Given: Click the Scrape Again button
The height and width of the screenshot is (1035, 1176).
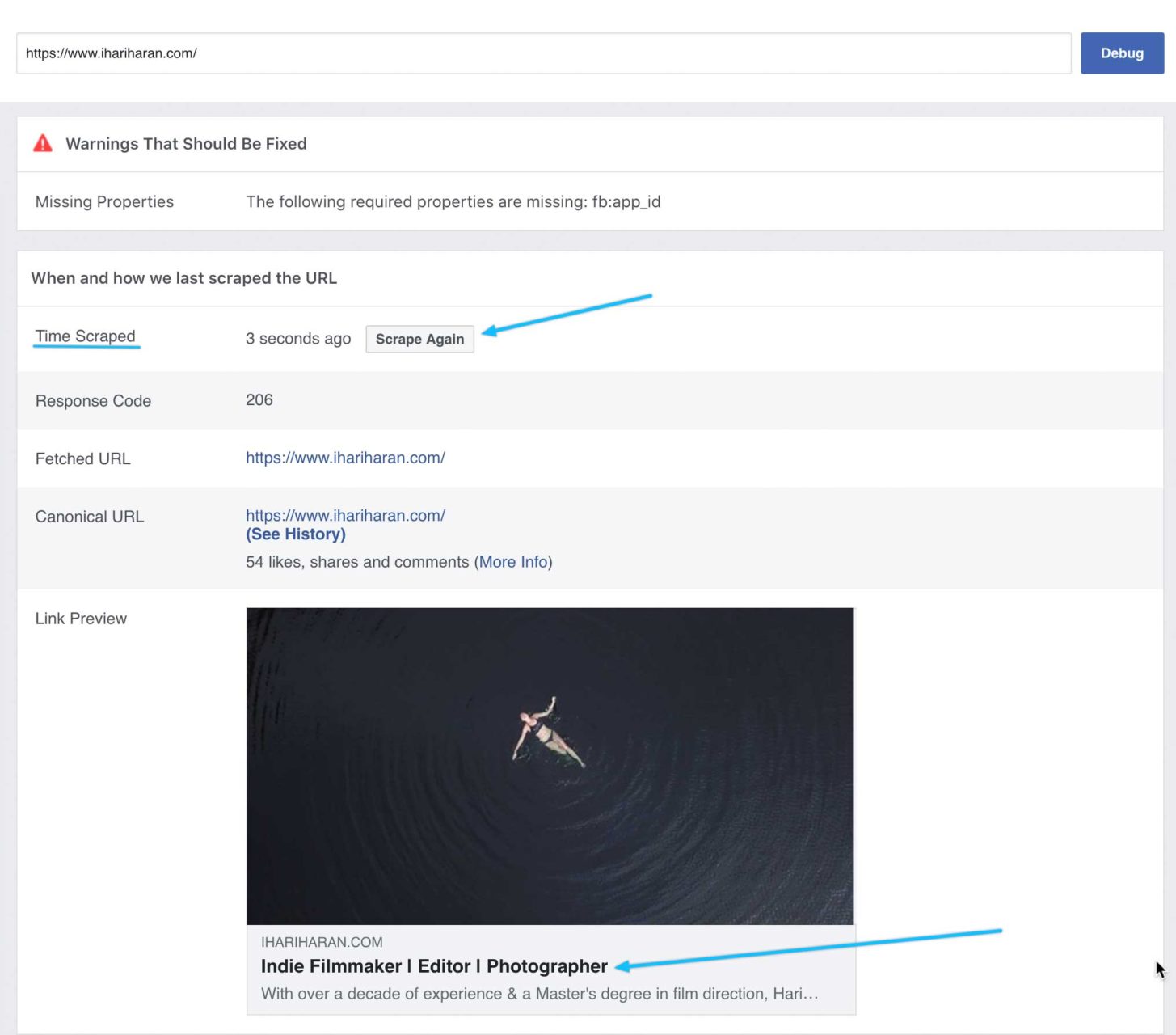Looking at the screenshot, I should click(x=419, y=339).
